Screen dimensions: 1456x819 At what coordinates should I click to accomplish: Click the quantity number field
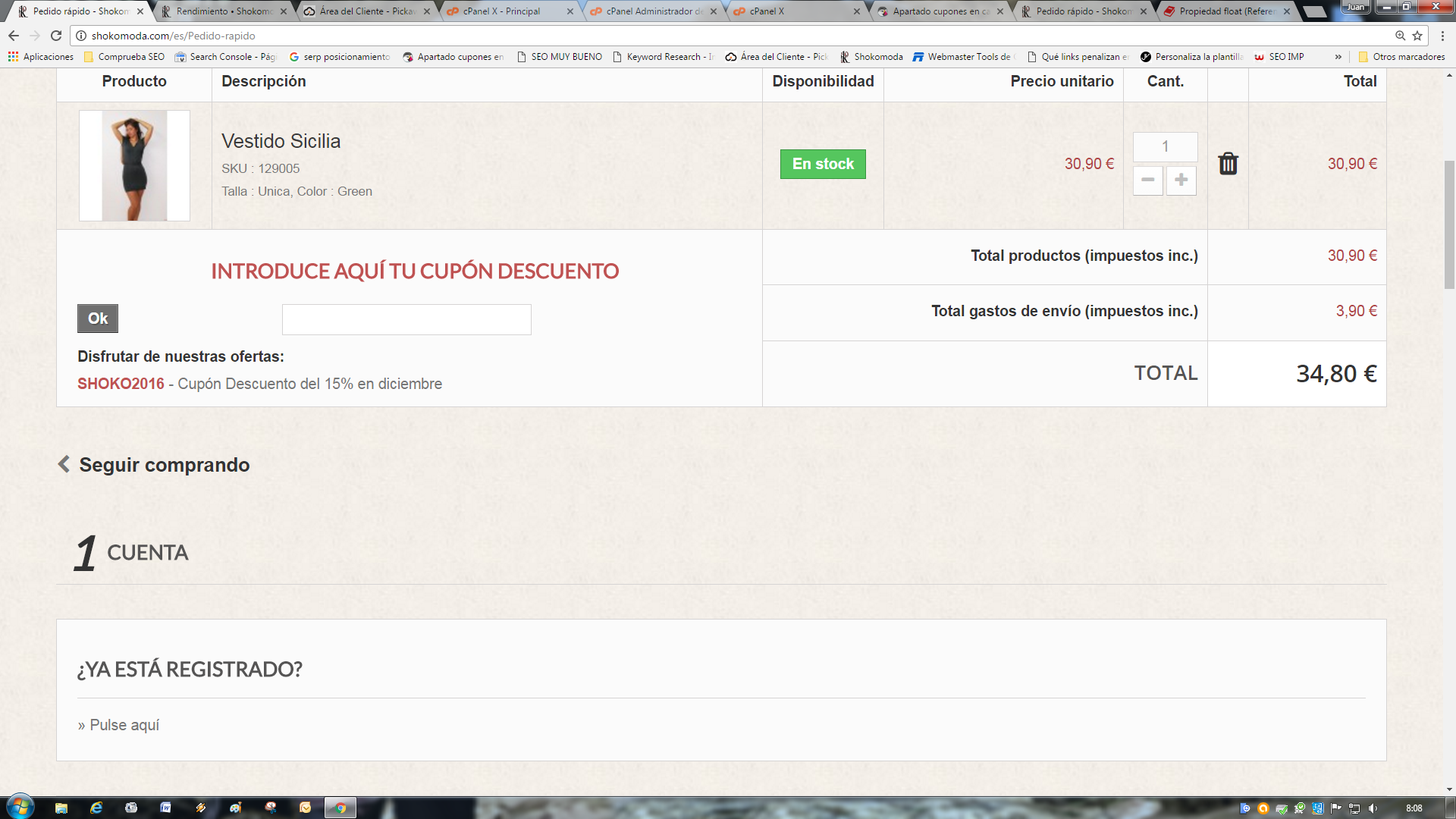pos(1165,146)
